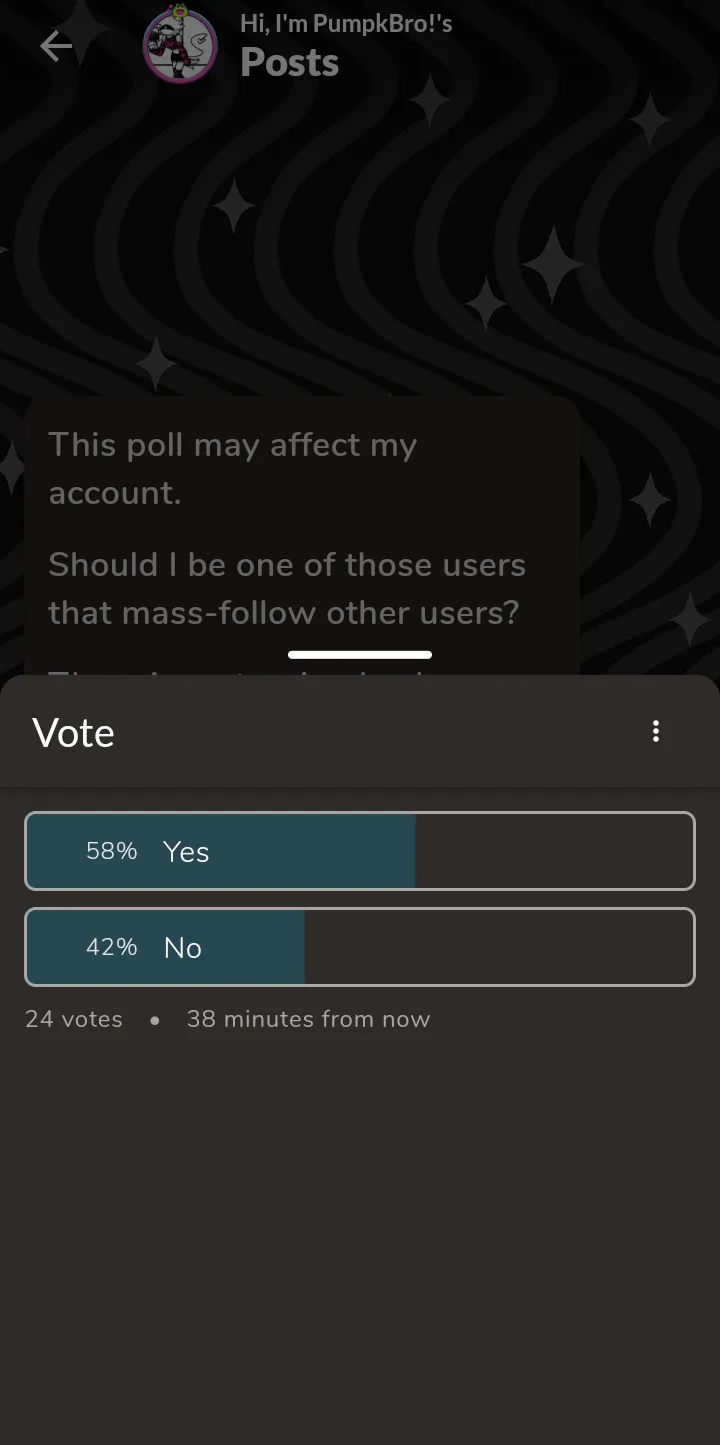Go back using the left arrow

tap(56, 46)
